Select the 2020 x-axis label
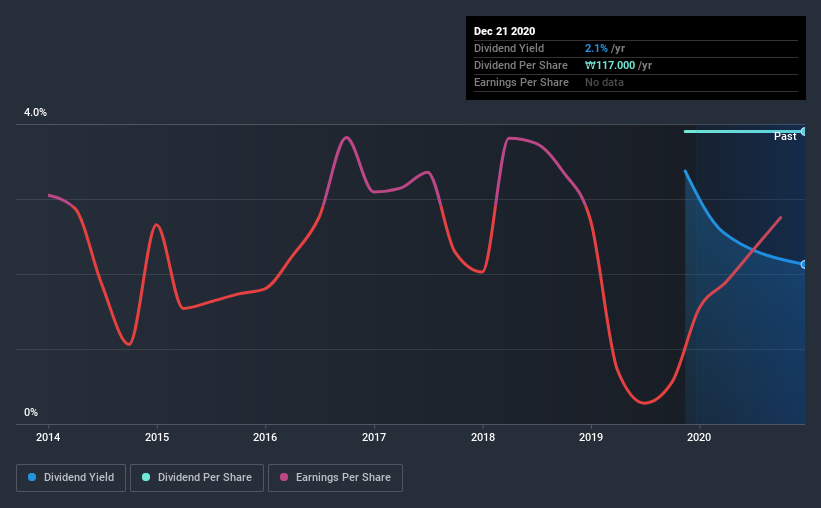This screenshot has width=821, height=508. click(699, 437)
